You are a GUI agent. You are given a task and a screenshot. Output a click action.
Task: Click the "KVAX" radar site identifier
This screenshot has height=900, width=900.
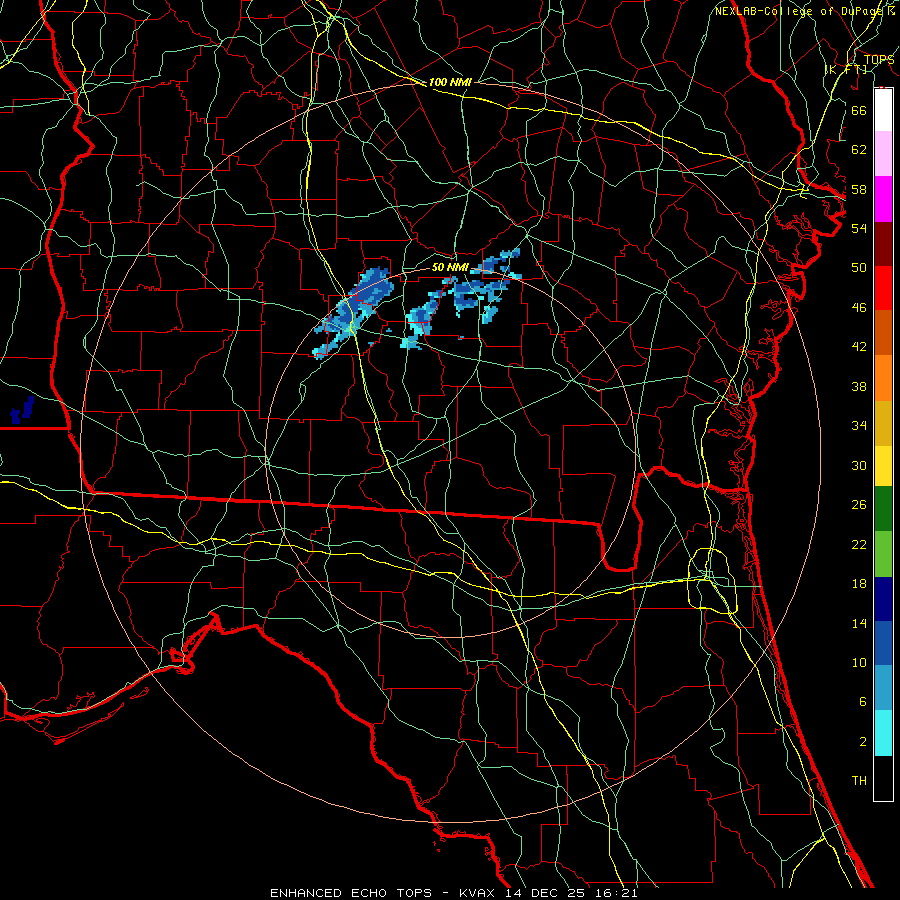[x=479, y=893]
